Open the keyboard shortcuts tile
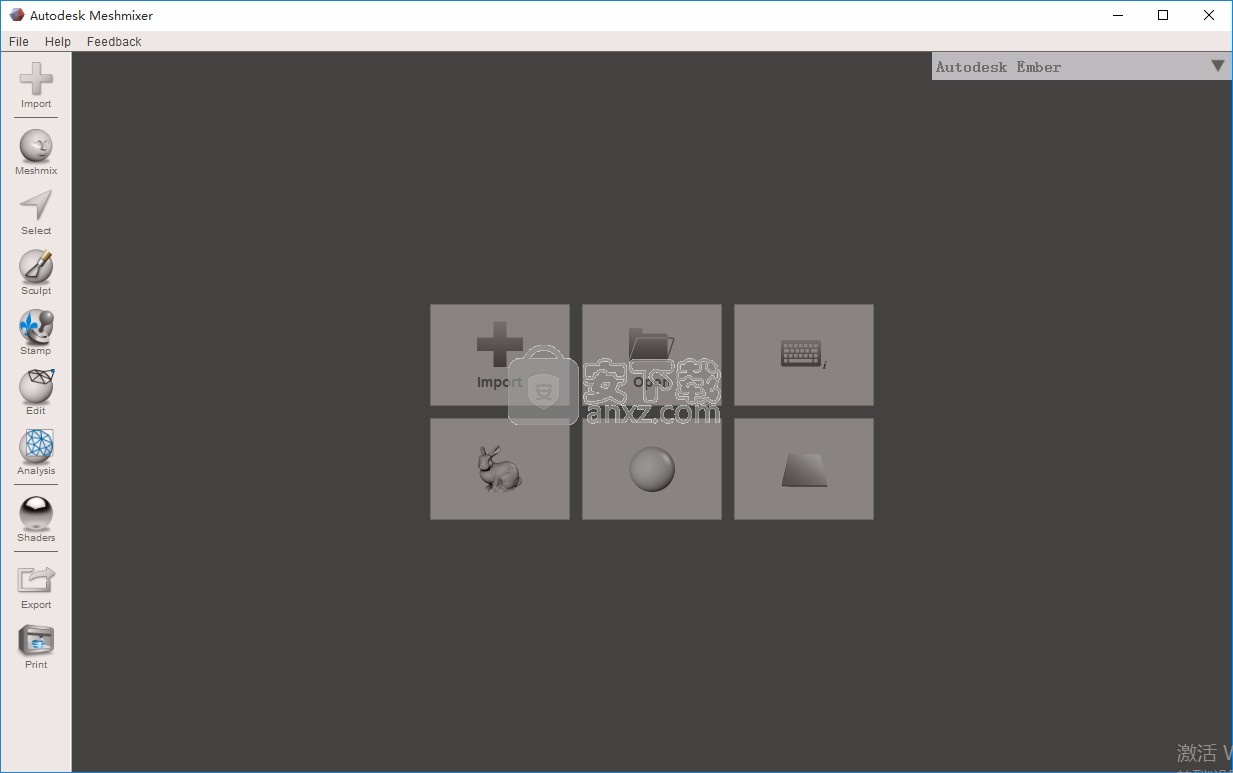The width and height of the screenshot is (1233, 773). 804,355
